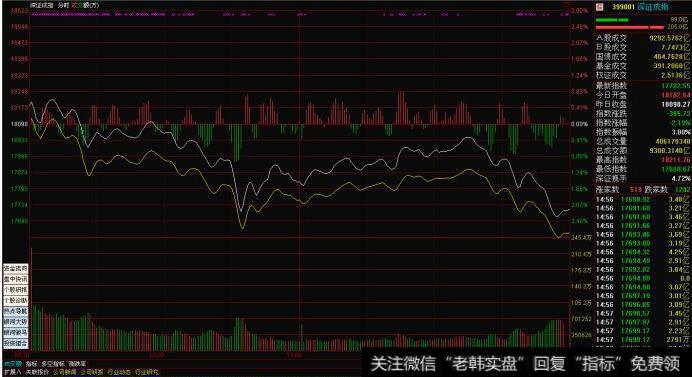Viewport: 692px width, 377px height.
Task: Click the 深证成指 index name
Action: click(x=653, y=7)
